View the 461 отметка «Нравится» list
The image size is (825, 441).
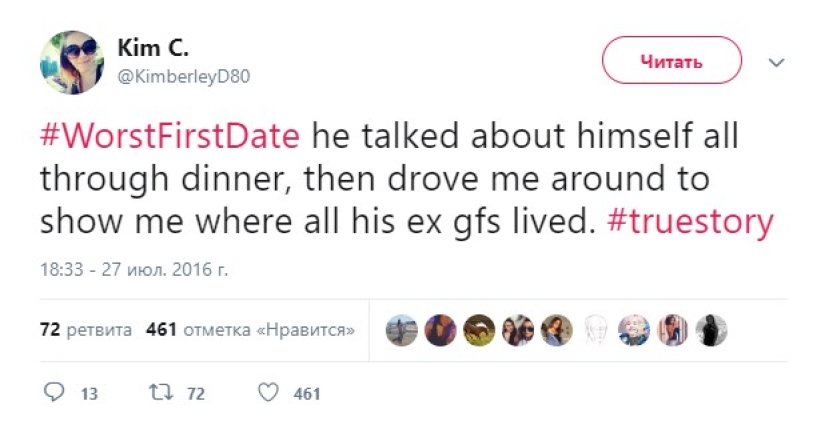click(249, 330)
